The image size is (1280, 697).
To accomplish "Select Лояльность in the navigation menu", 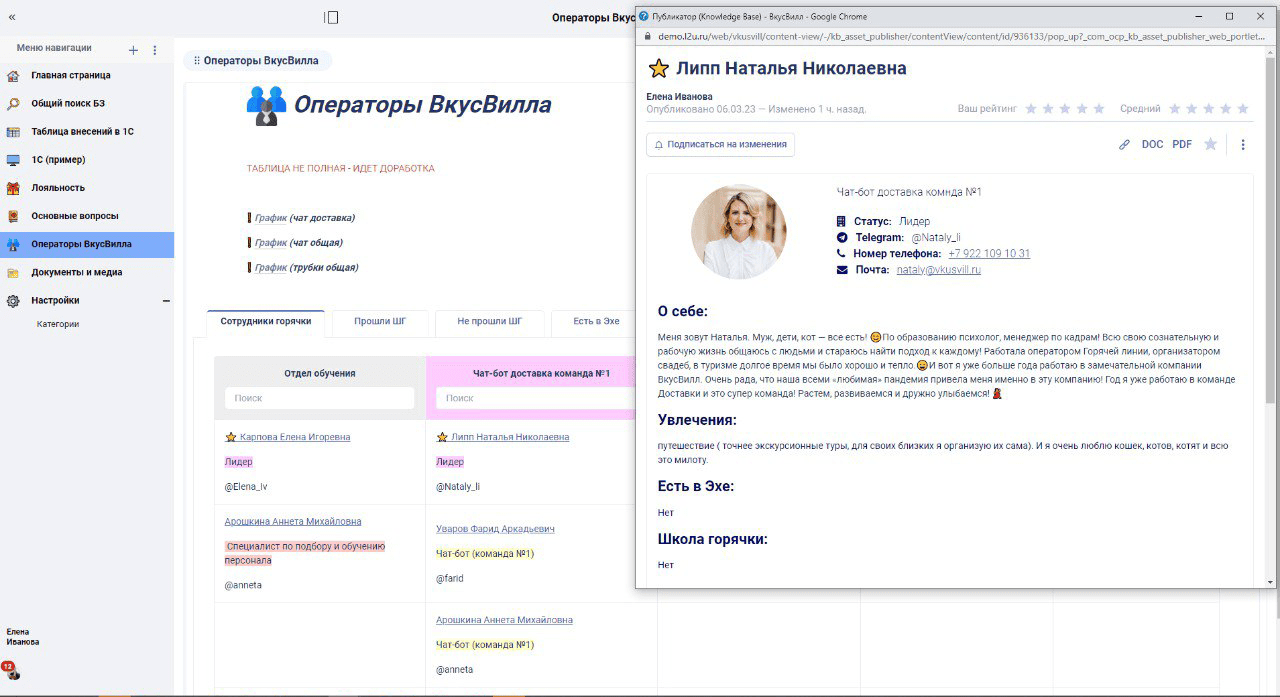I will (58, 188).
